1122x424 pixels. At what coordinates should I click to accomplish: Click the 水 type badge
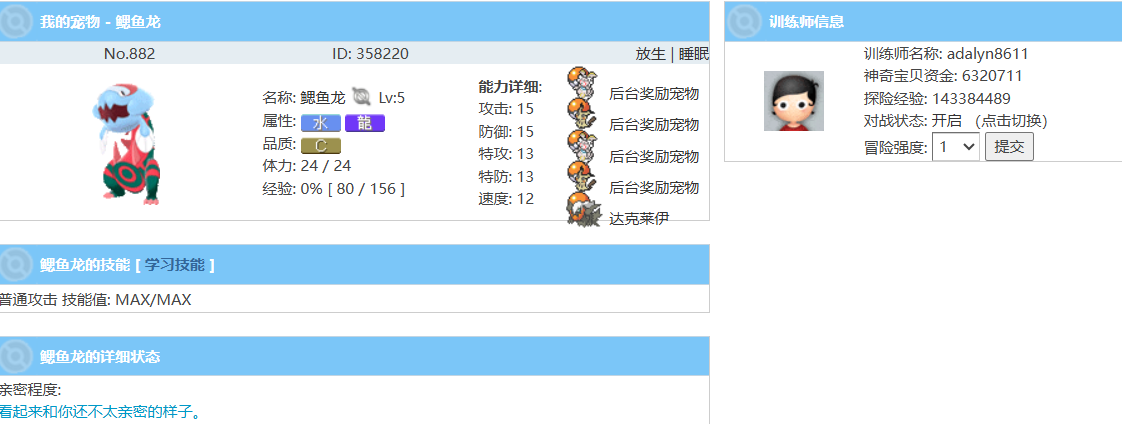(x=320, y=123)
